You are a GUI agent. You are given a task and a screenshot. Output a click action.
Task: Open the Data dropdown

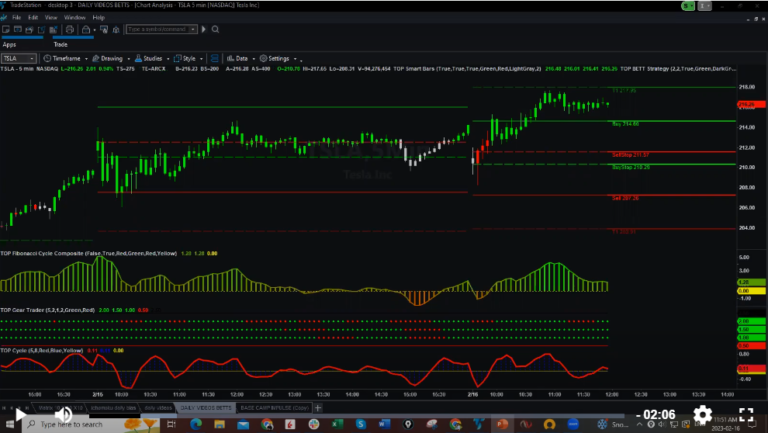241,58
